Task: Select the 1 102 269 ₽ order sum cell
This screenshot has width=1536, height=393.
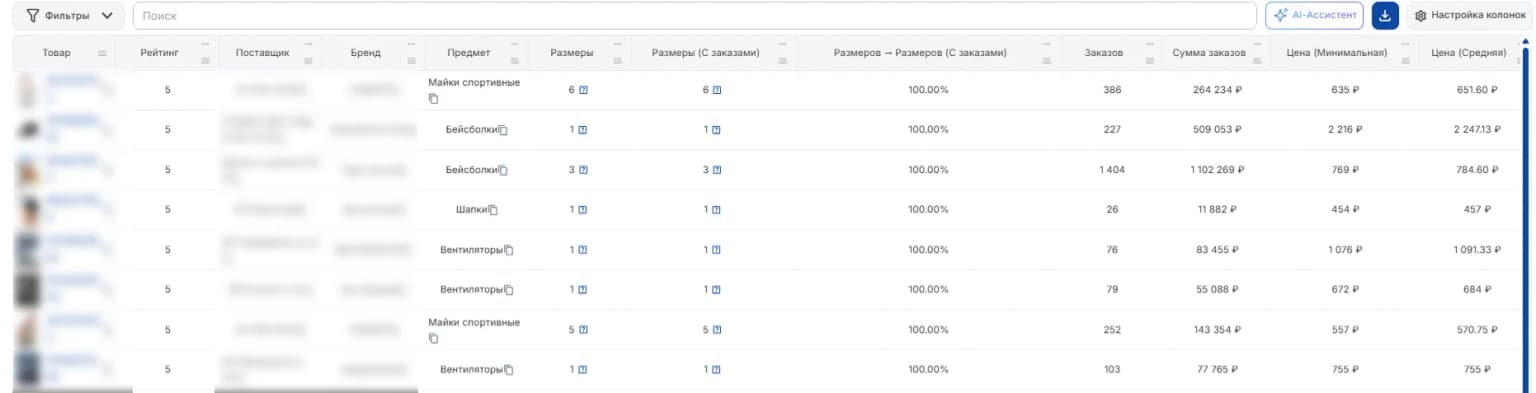Action: (x=1217, y=170)
